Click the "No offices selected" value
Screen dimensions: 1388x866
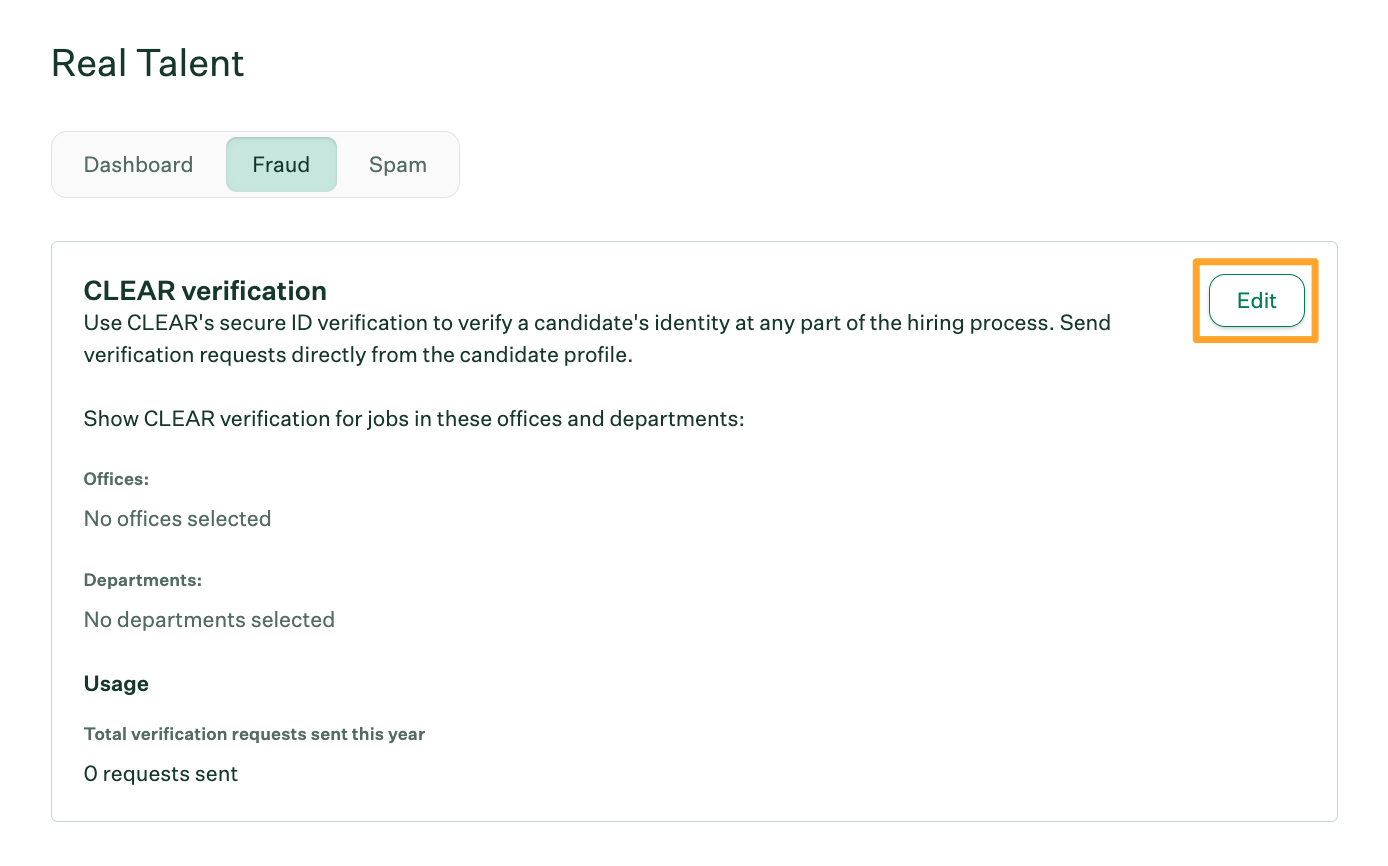tap(177, 519)
